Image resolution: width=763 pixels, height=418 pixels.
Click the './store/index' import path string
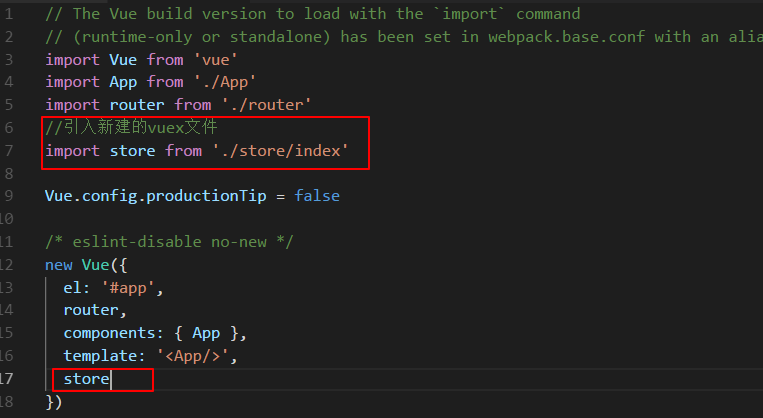(280, 150)
